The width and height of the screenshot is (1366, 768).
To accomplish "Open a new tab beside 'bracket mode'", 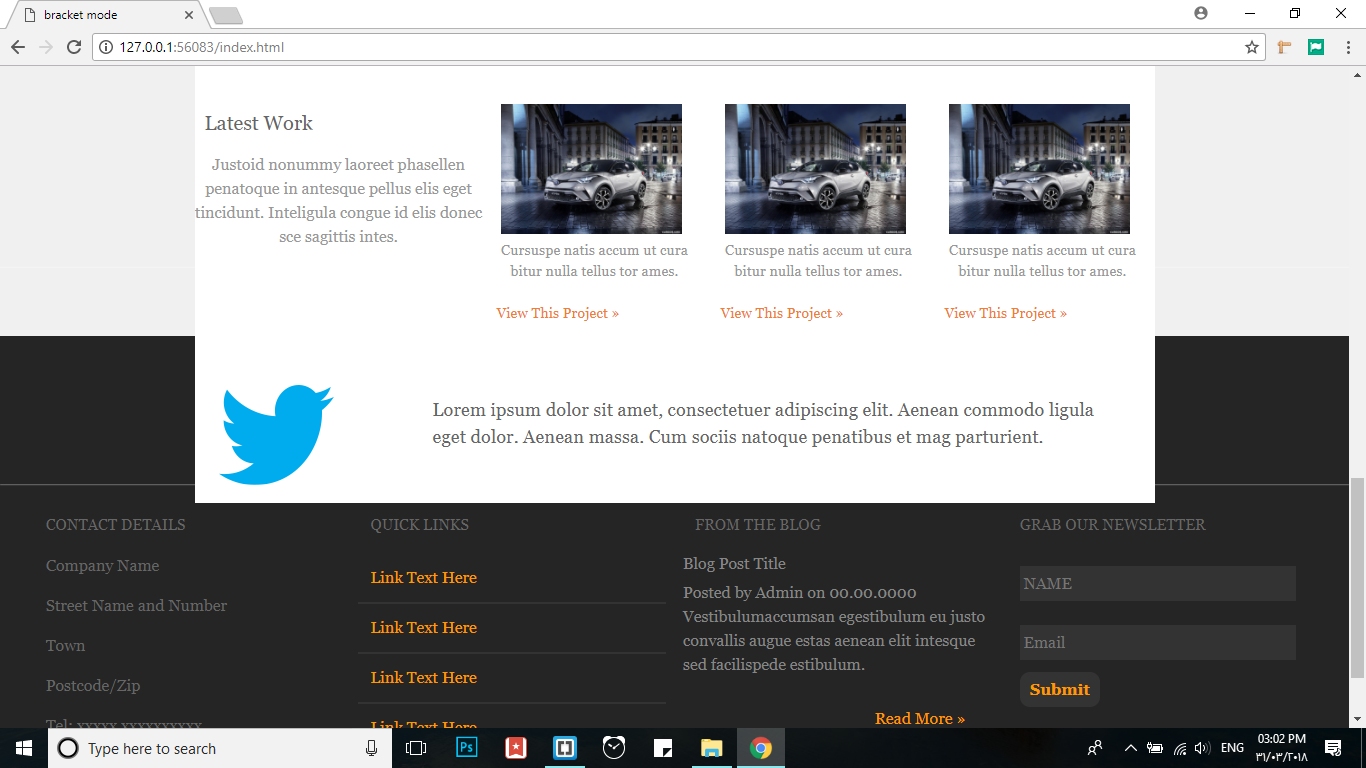I will (226, 15).
